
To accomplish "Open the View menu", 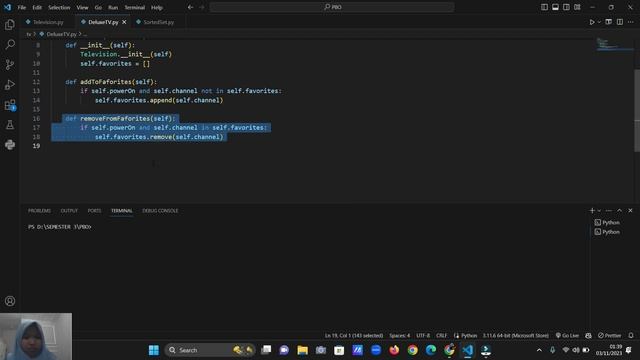I will [x=82, y=7].
